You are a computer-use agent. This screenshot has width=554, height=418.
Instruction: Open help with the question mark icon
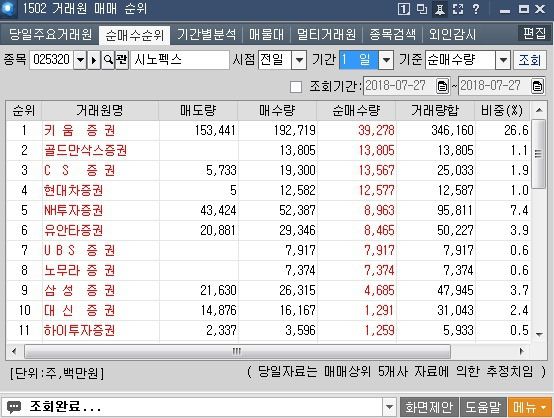click(476, 9)
